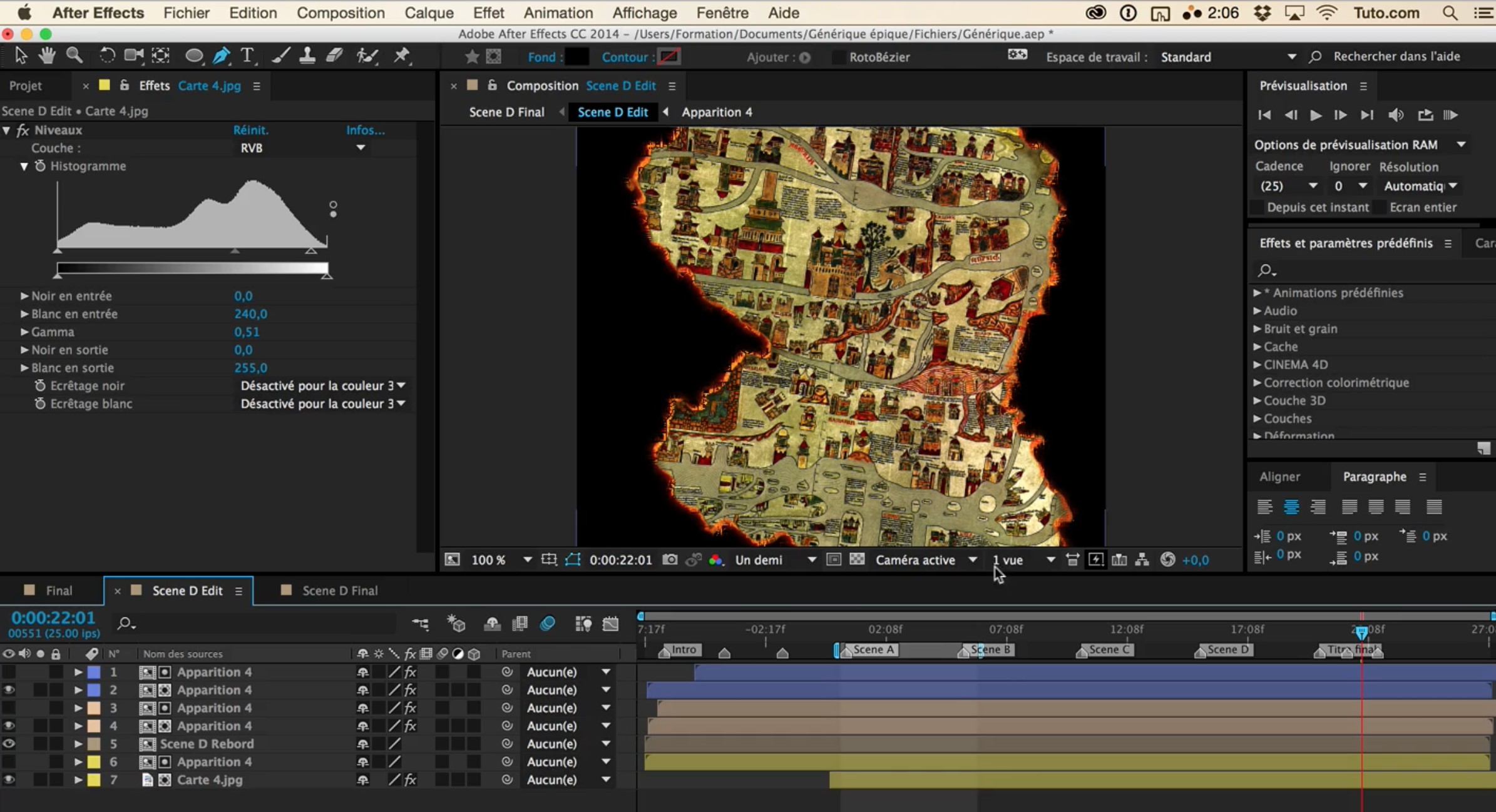The height and width of the screenshot is (812, 1496).
Task: Select the Unified Camera tool
Action: 133,56
